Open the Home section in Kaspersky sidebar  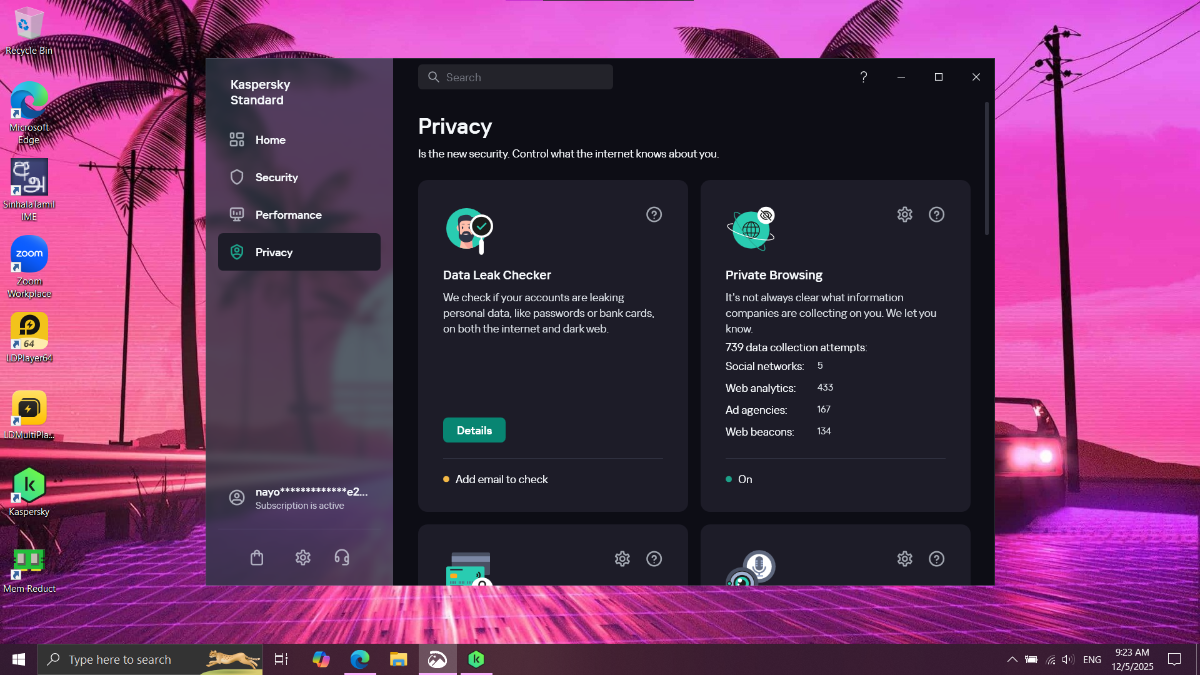click(x=299, y=140)
